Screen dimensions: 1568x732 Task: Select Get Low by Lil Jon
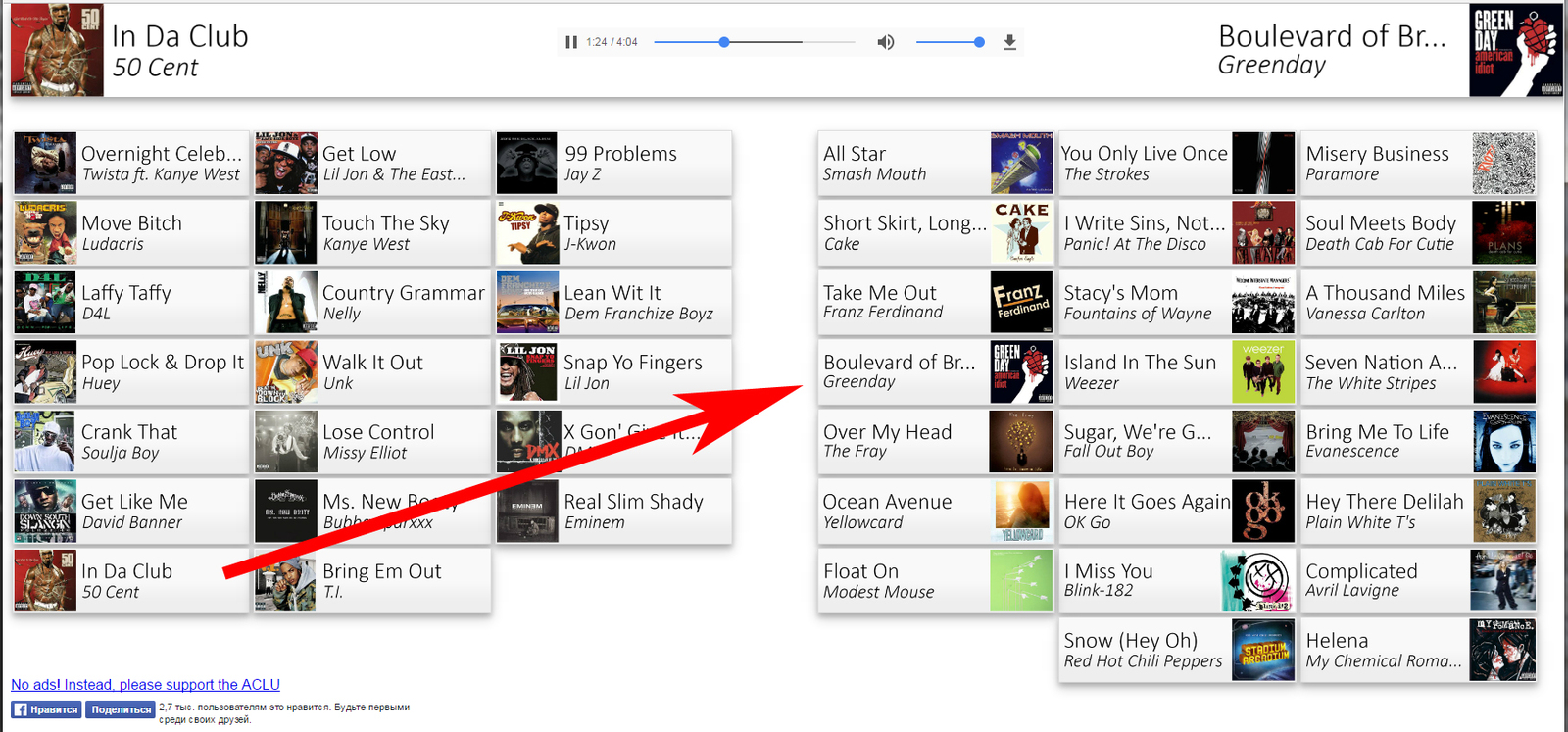[x=373, y=164]
